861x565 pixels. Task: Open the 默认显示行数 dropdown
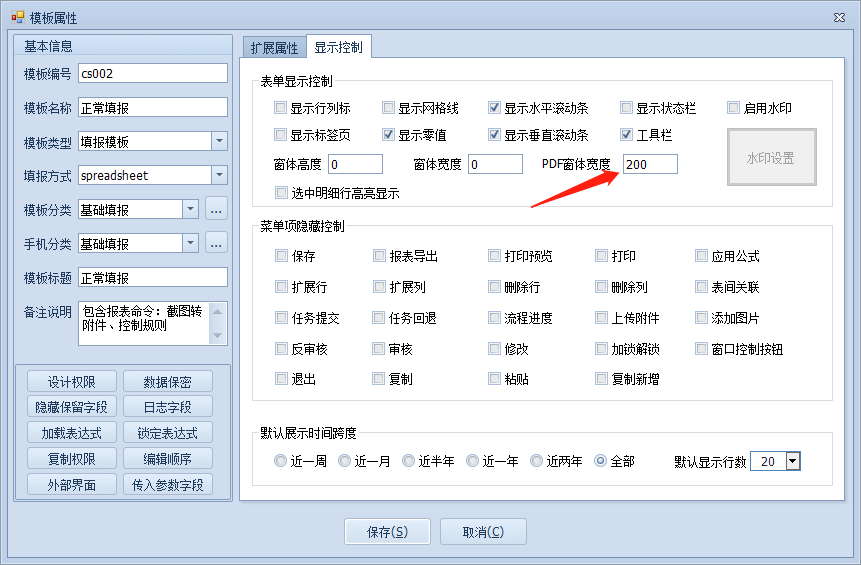click(x=793, y=461)
